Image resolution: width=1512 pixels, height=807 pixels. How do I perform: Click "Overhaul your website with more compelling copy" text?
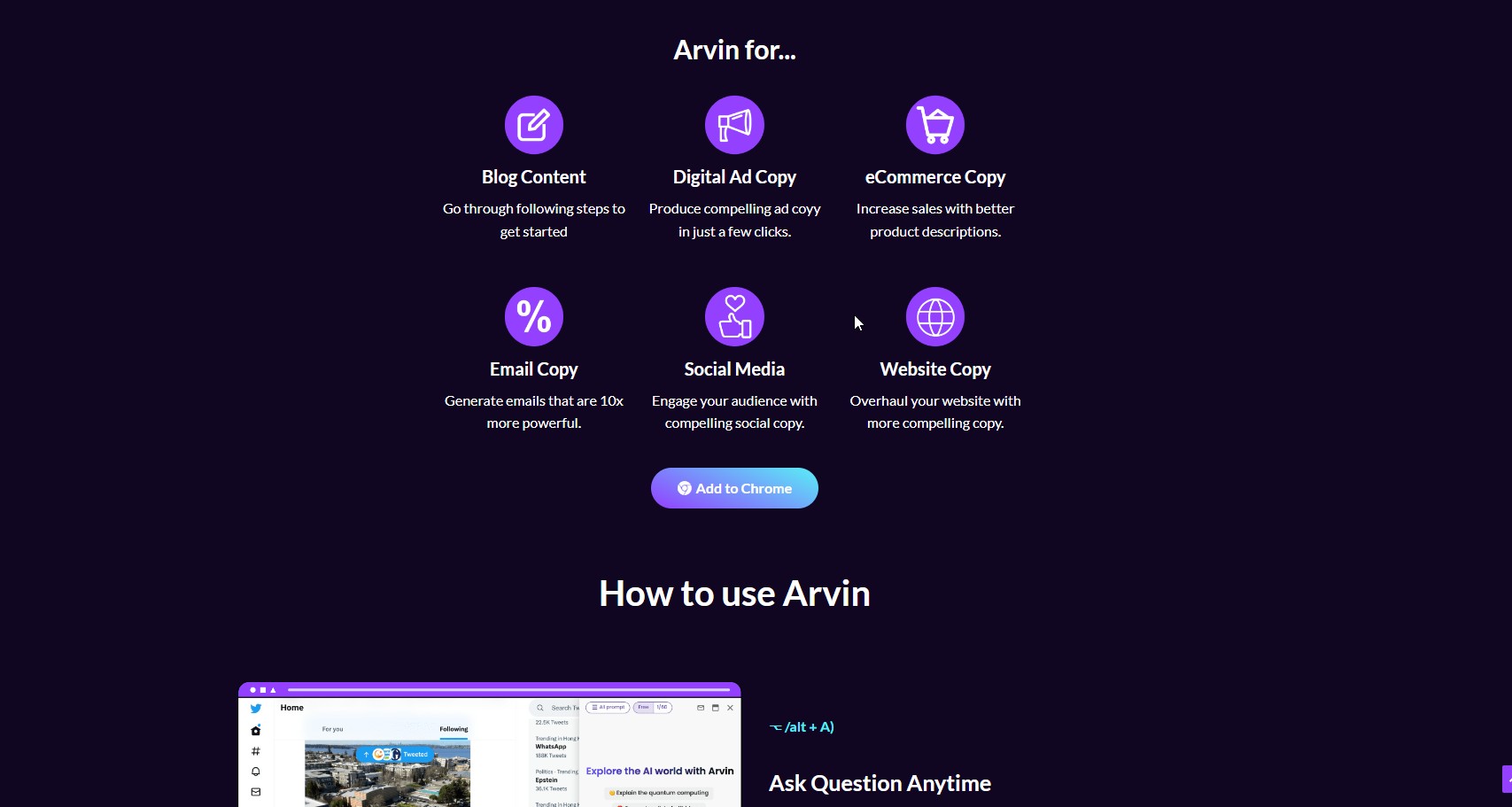[x=935, y=412]
